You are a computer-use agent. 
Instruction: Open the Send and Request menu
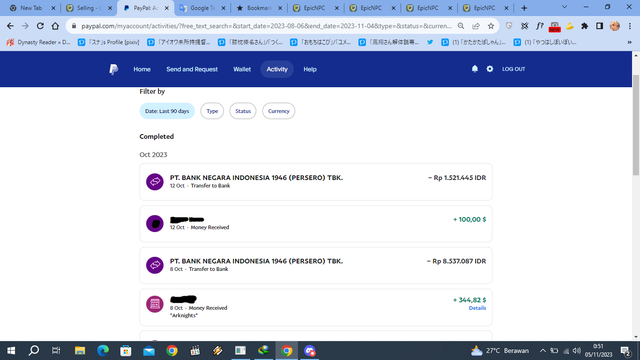(x=192, y=69)
